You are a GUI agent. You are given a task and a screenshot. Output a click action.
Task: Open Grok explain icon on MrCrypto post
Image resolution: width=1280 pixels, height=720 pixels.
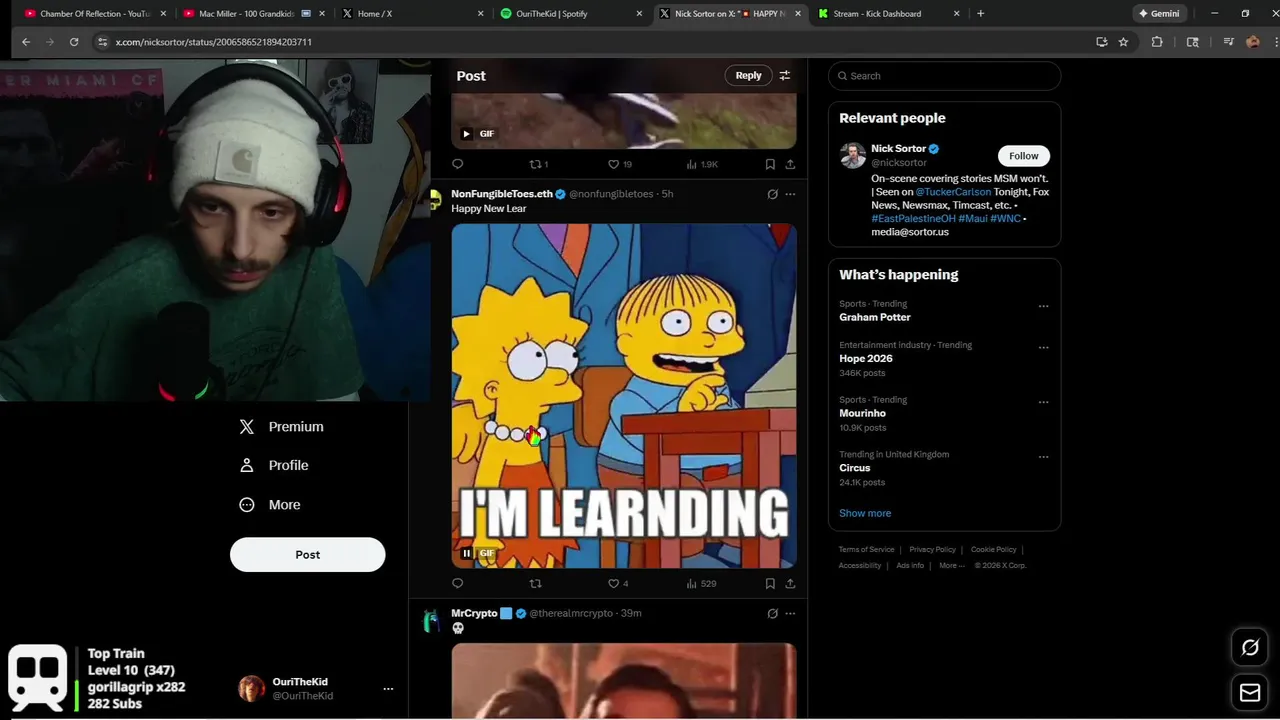772,613
